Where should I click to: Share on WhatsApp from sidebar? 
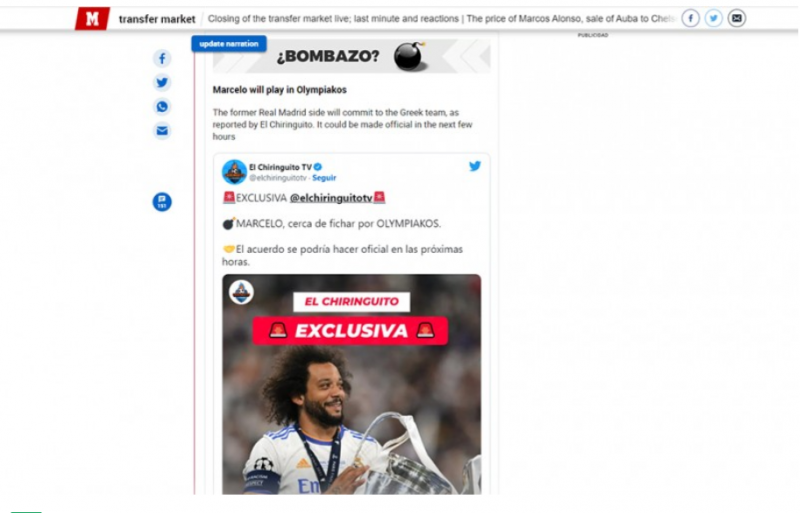pyautogui.click(x=162, y=107)
